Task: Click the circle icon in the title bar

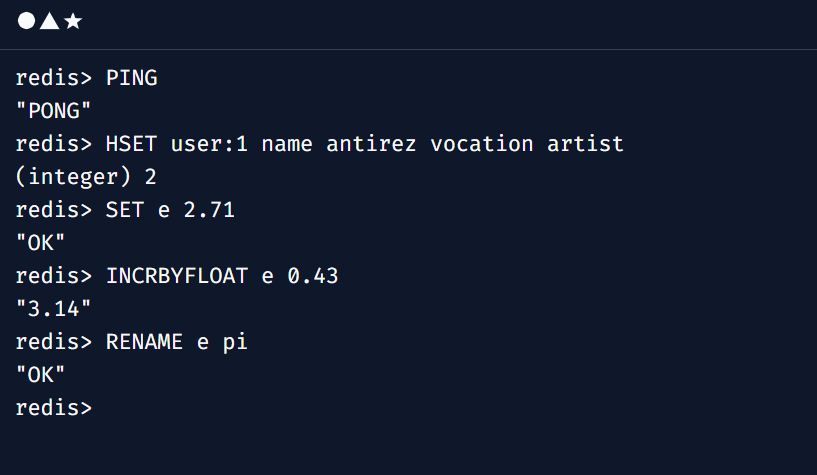Action: [x=26, y=21]
